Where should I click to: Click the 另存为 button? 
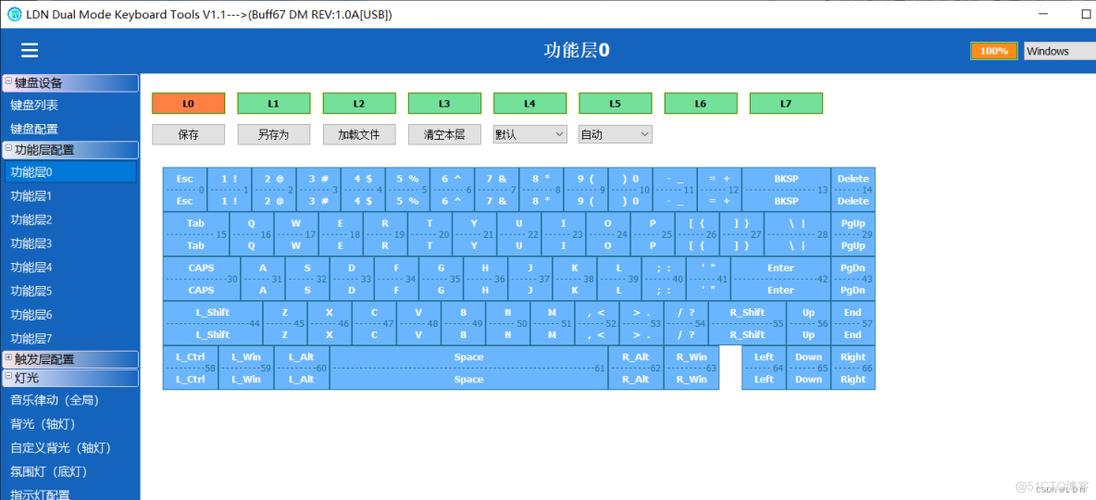(x=274, y=134)
